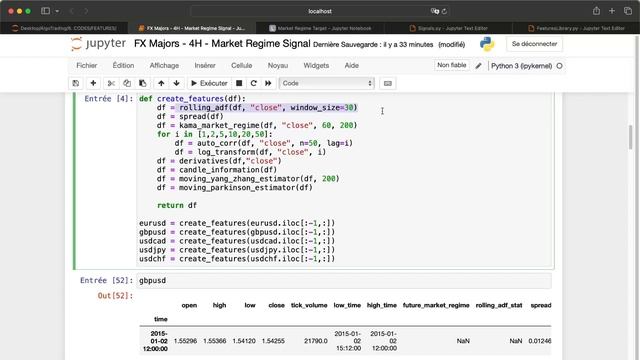
Task: Open the Noyau menu
Action: click(x=278, y=65)
